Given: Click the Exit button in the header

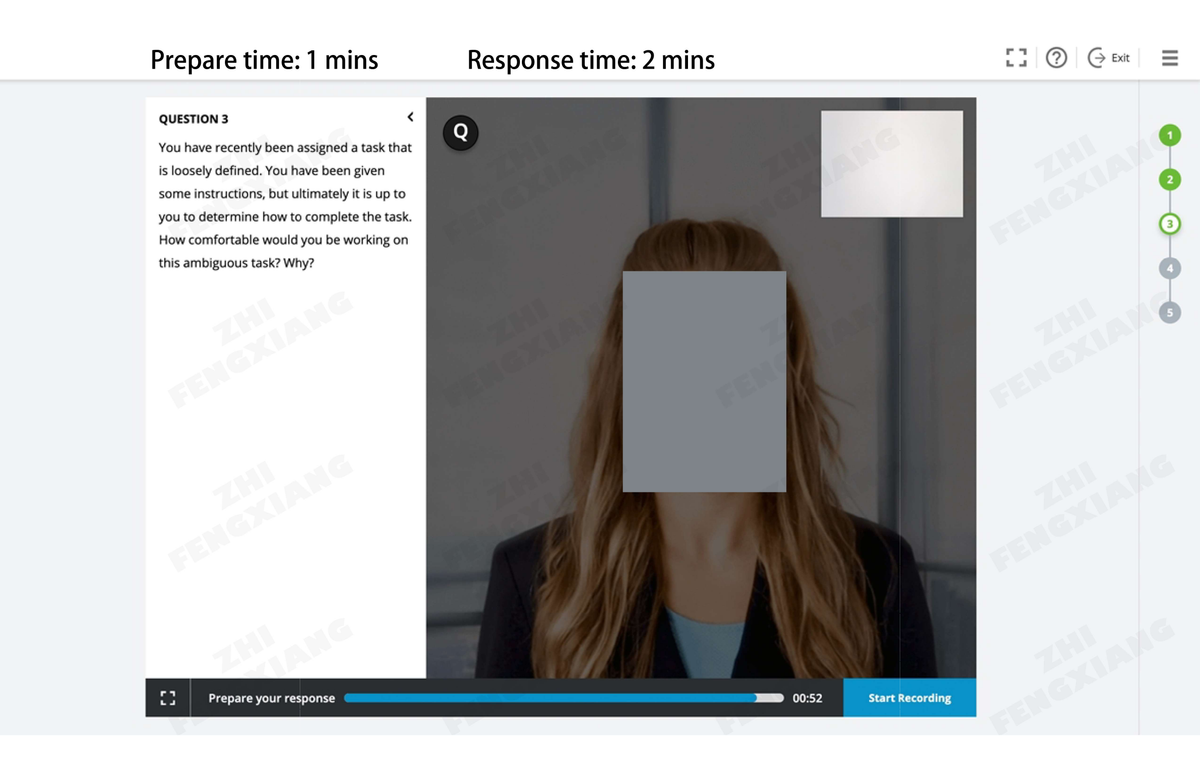Looking at the screenshot, I should click(x=1109, y=58).
